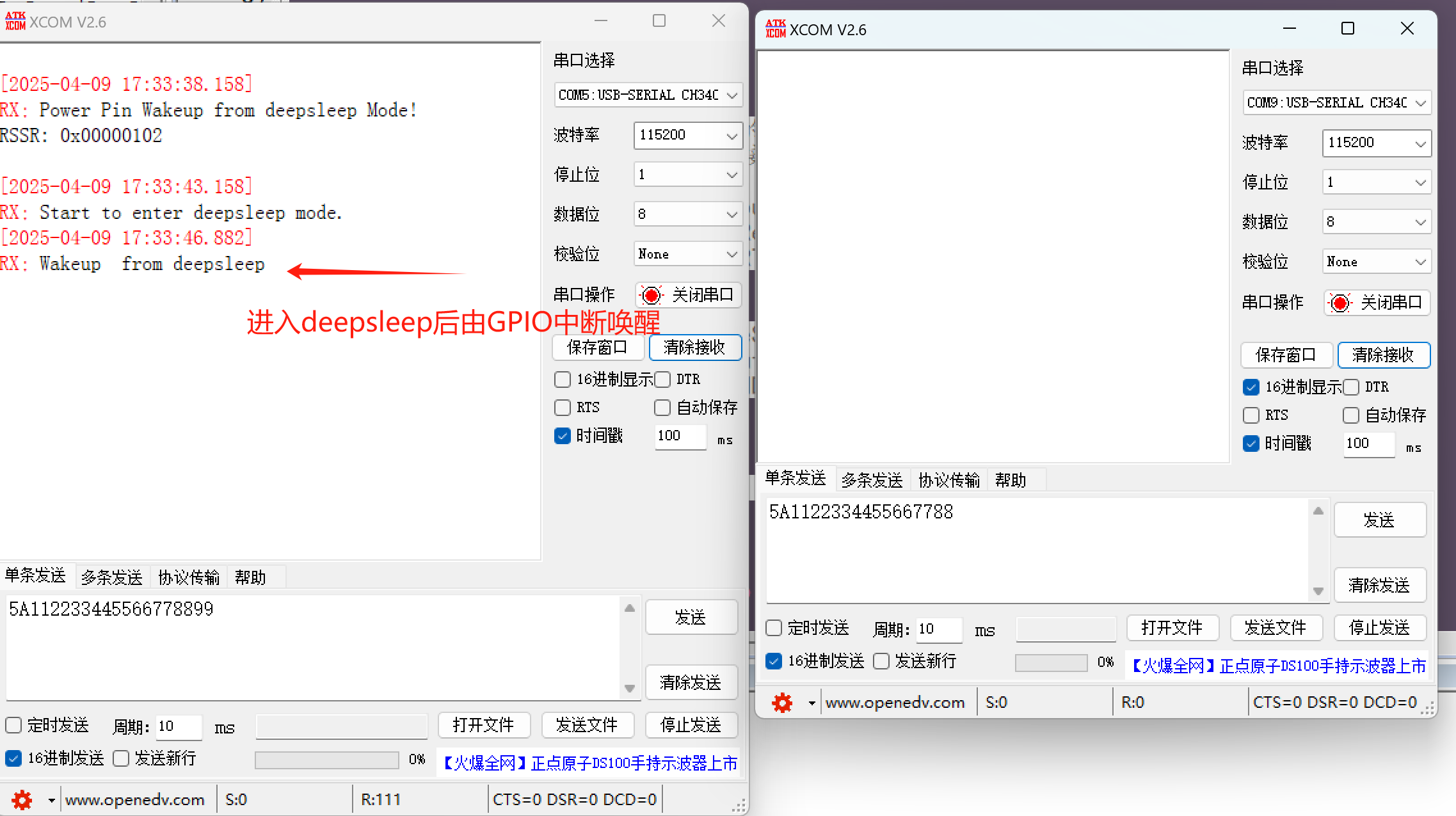Expand 停止位 dropdown in right window
Viewport: 1456px width, 816px height.
tap(1377, 182)
